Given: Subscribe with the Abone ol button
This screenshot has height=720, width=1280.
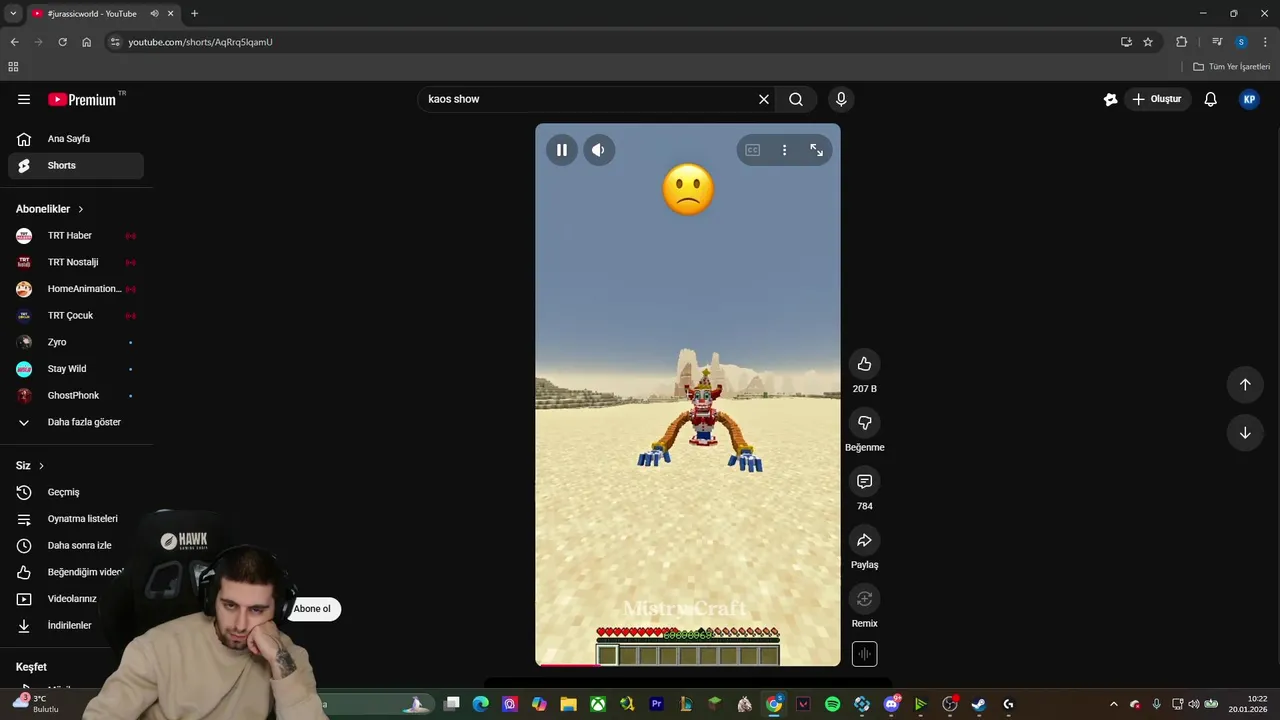Looking at the screenshot, I should click(x=312, y=609).
